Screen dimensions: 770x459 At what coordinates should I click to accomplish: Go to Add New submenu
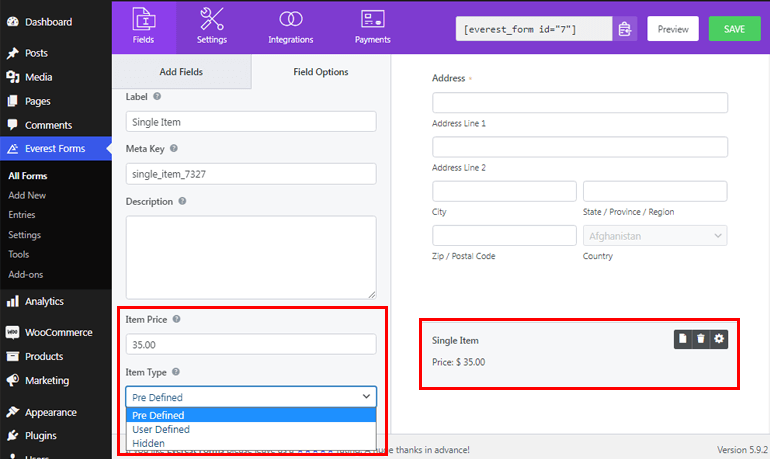[x=27, y=195]
